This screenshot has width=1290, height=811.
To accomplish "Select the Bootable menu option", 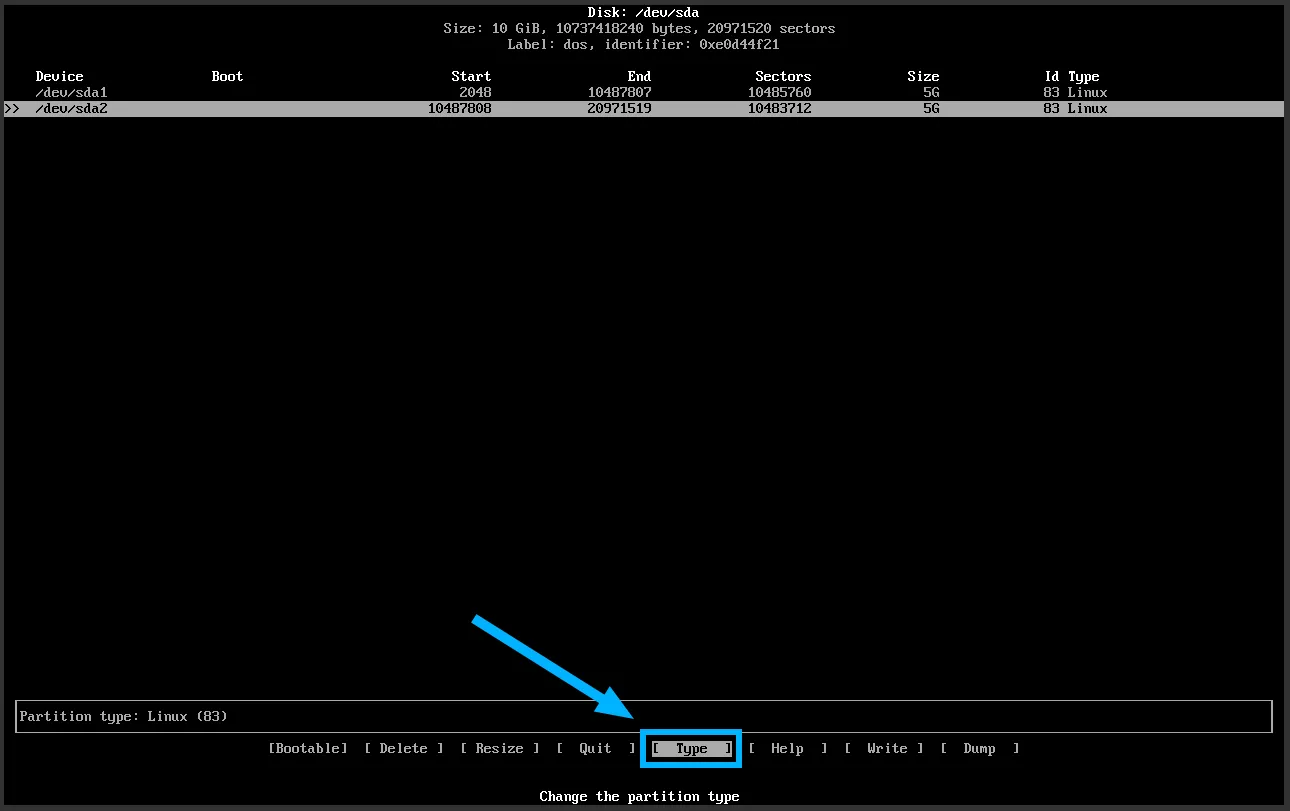I will coord(307,748).
